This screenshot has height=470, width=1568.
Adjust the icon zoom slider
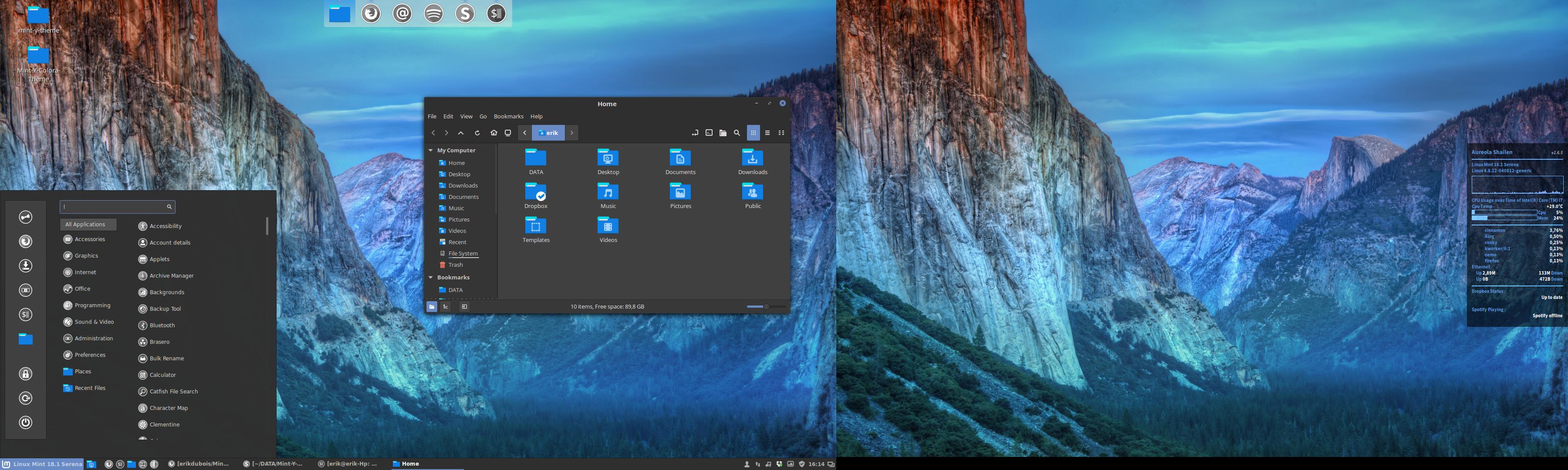[766, 306]
